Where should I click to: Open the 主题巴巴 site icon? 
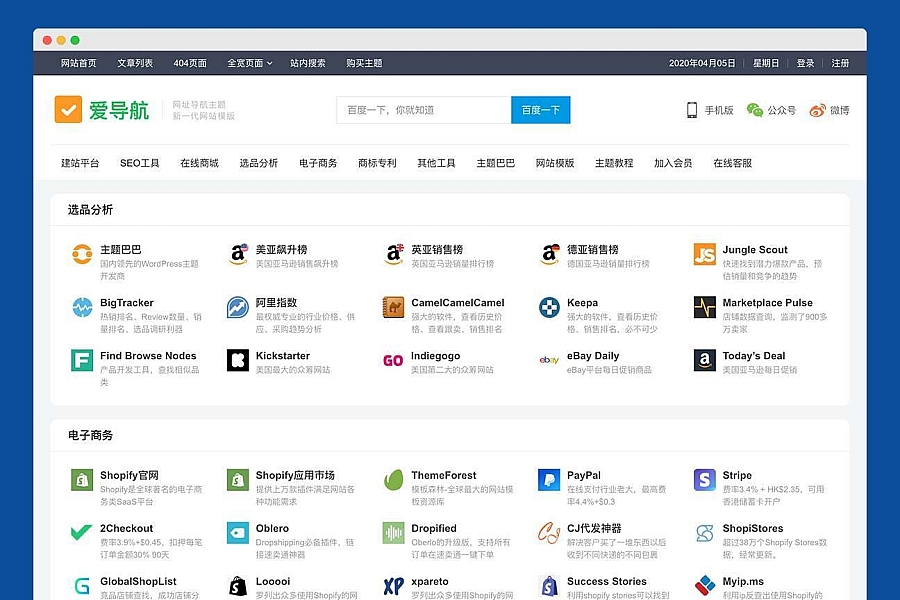(x=82, y=254)
